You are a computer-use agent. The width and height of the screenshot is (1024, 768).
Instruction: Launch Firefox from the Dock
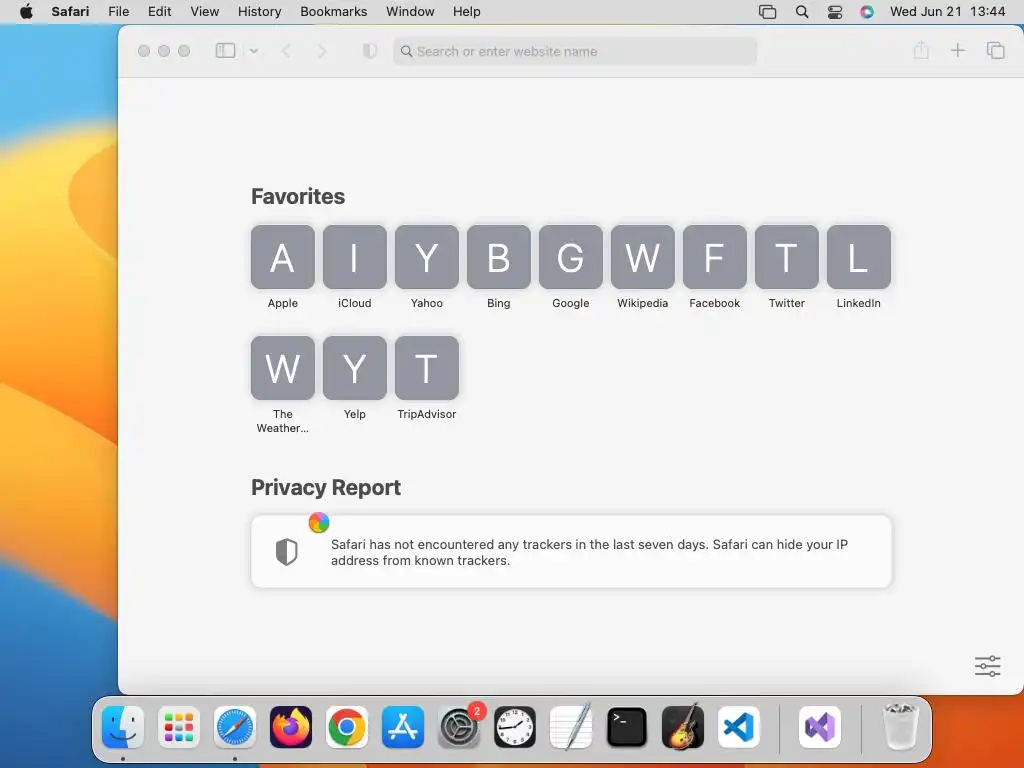291,727
